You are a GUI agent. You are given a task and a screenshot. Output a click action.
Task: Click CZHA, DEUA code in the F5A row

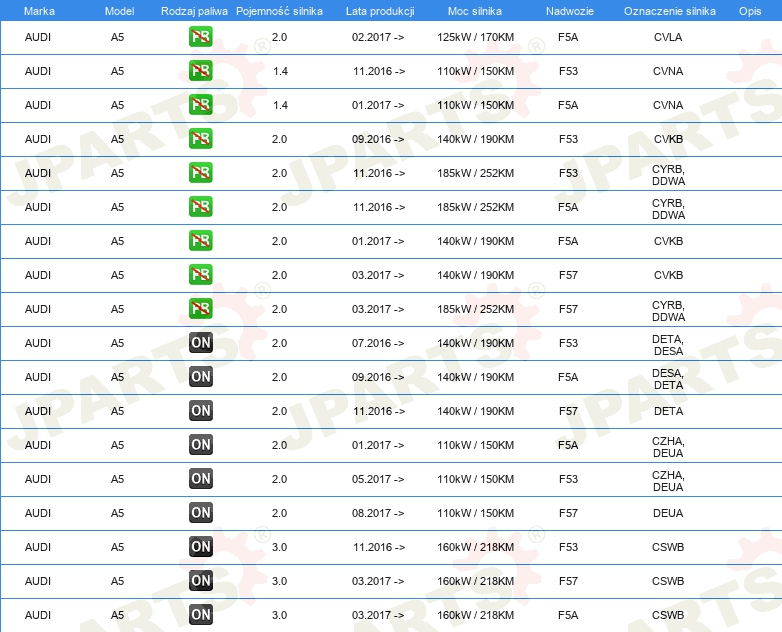[668, 446]
